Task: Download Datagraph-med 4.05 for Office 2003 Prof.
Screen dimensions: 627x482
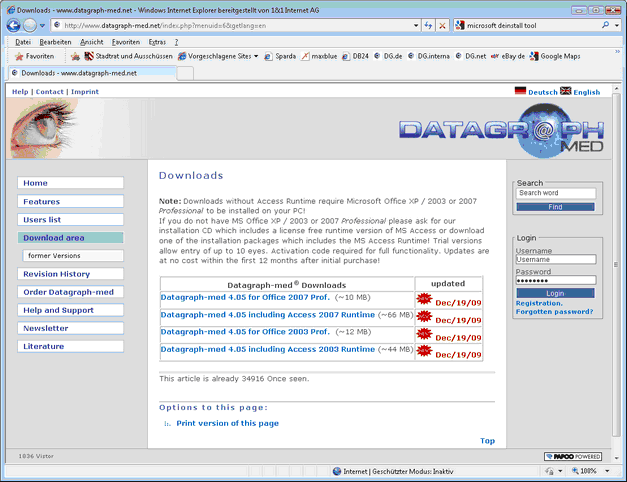Action: [x=245, y=332]
